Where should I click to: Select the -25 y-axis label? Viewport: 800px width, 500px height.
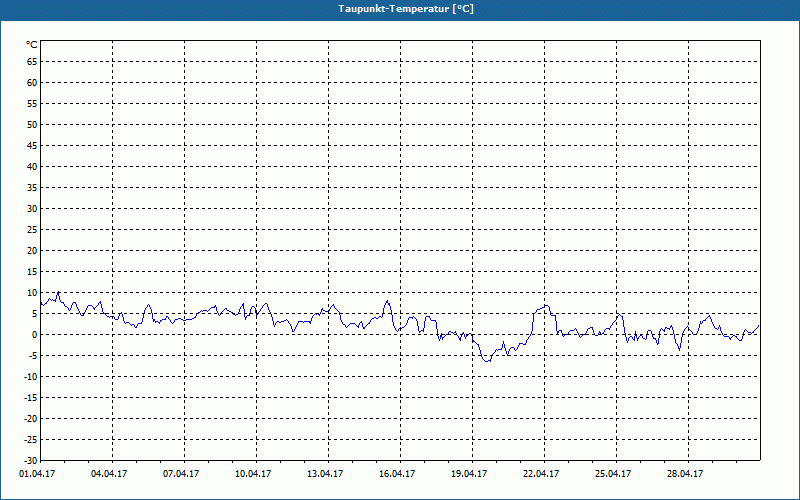(31, 439)
